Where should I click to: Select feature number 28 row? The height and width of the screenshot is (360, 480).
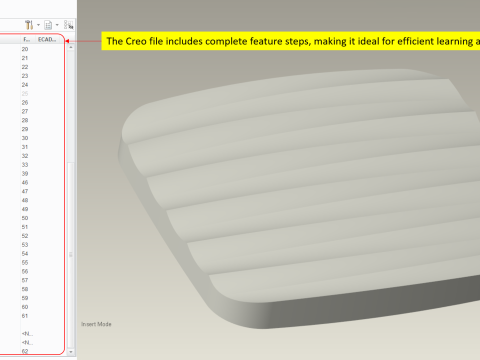pyautogui.click(x=25, y=120)
